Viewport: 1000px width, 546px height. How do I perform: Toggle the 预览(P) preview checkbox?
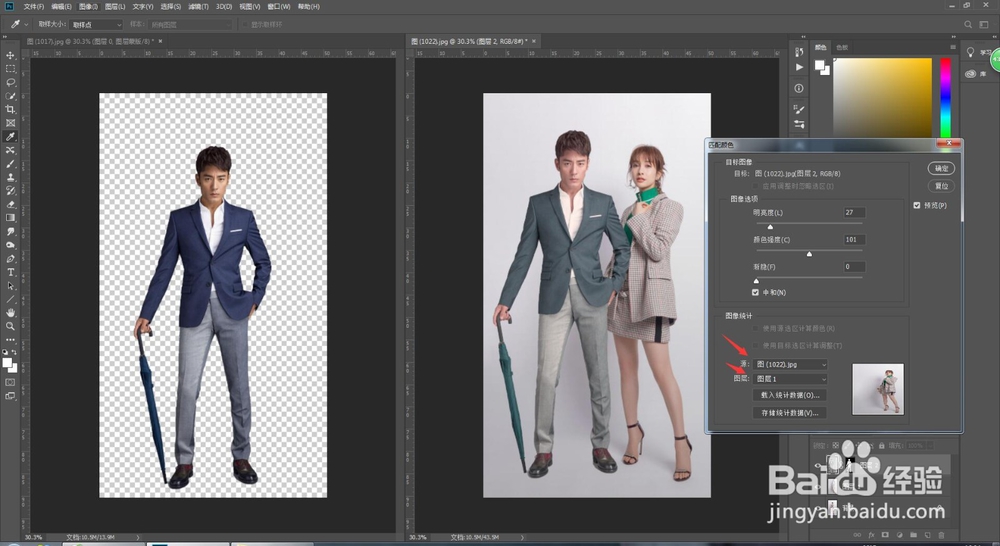tap(917, 205)
